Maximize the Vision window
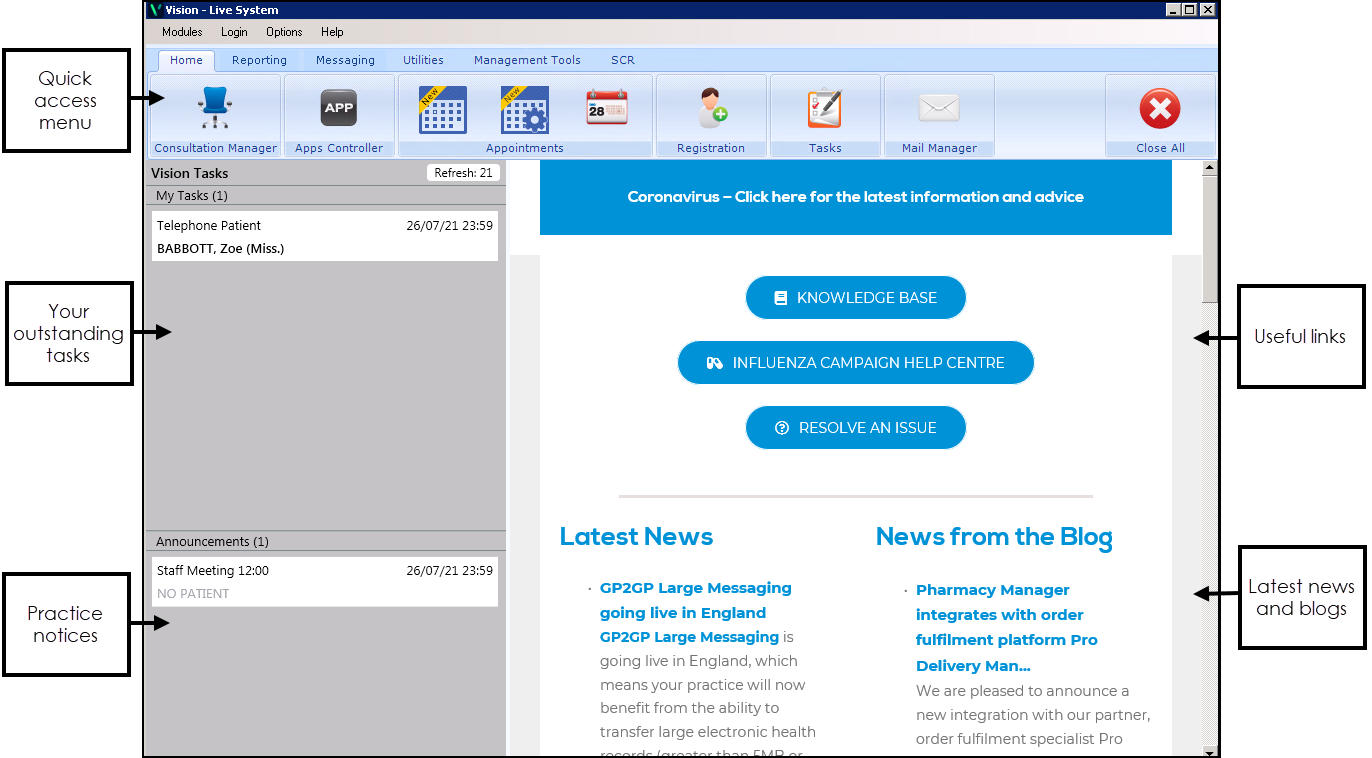The width and height of the screenshot is (1372, 758). tap(1189, 10)
